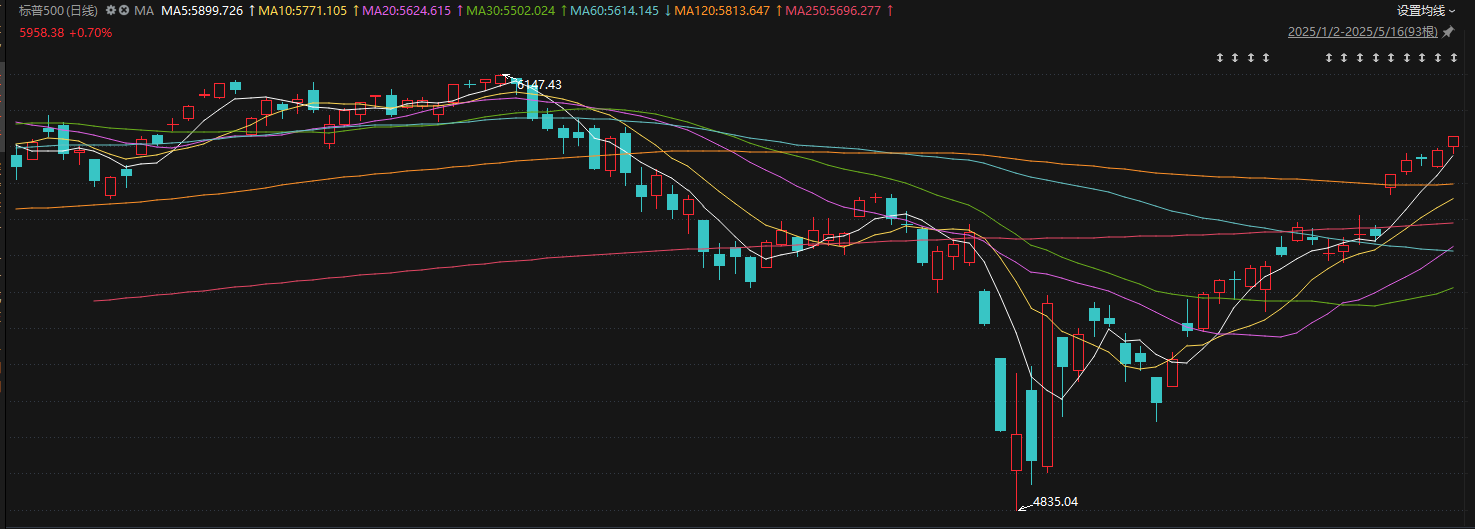Click the MA20:5624.615 value
This screenshot has height=529, width=1475.
pos(408,10)
